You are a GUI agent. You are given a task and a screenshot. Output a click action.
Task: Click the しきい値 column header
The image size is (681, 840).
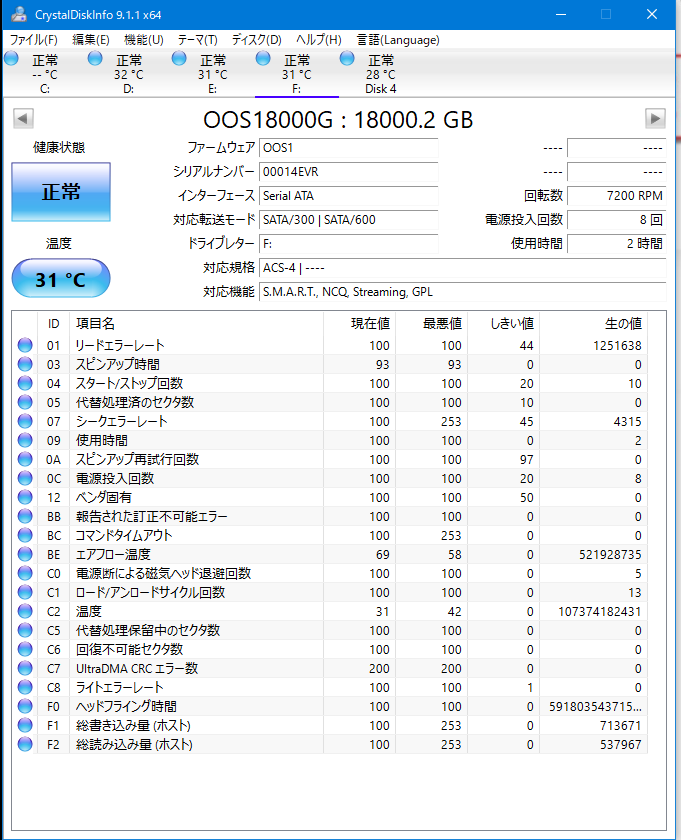(x=503, y=324)
